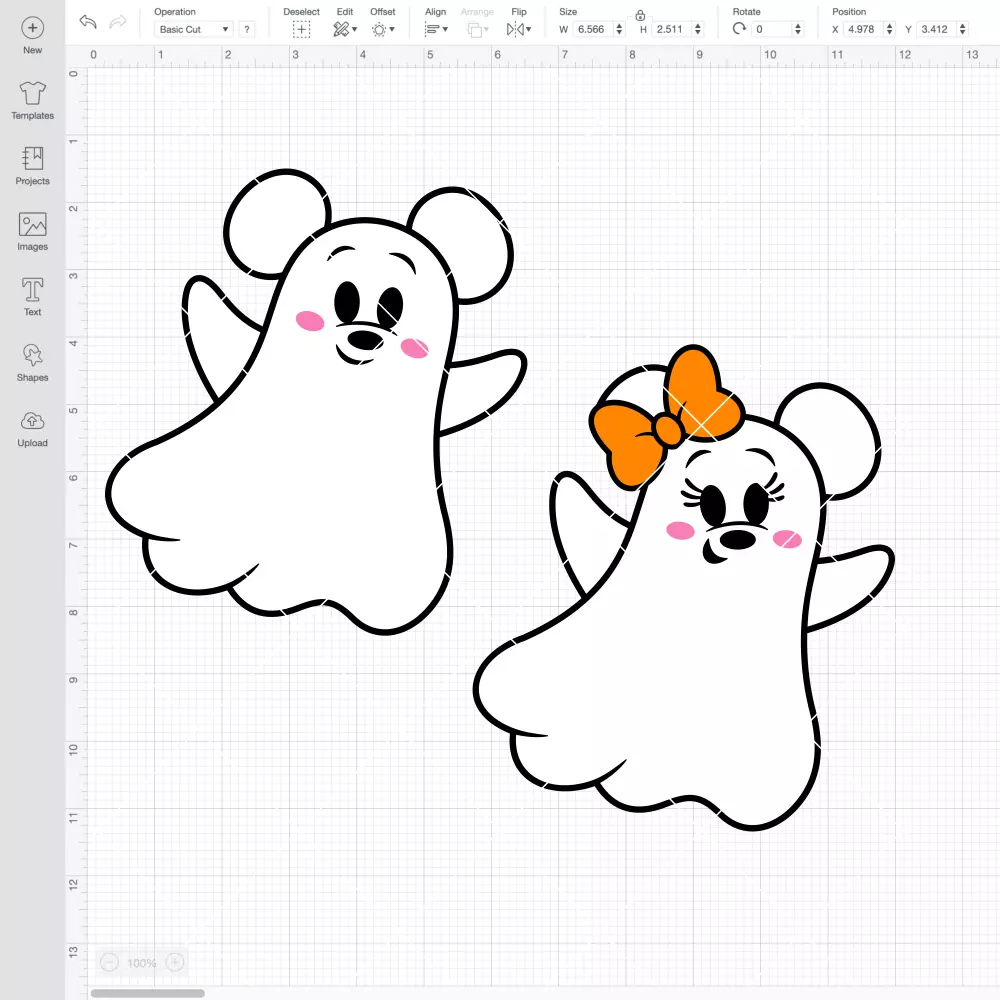This screenshot has width=1000, height=1000.
Task: Click the Operation help question mark
Action: [247, 29]
